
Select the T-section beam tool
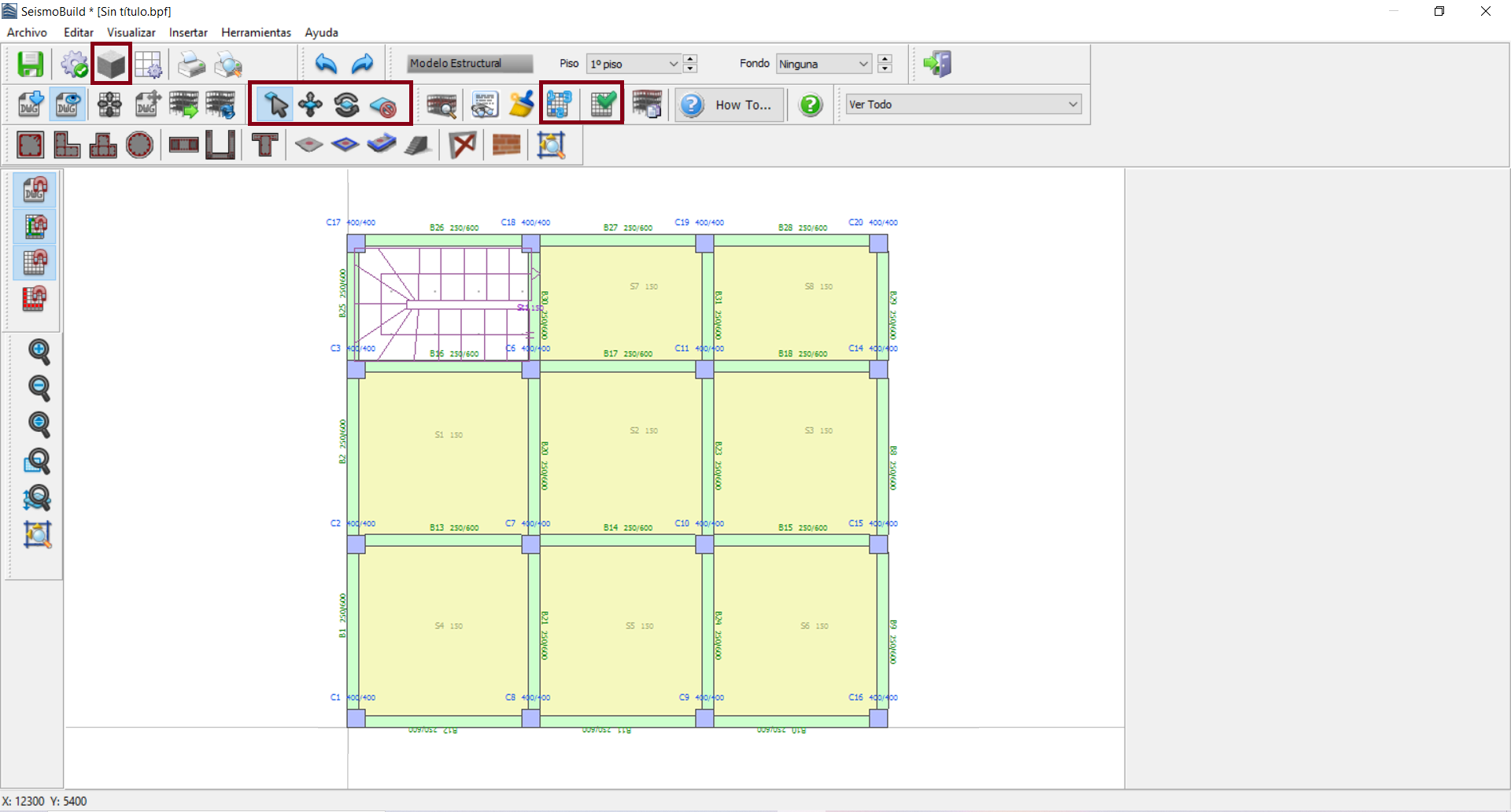[264, 145]
